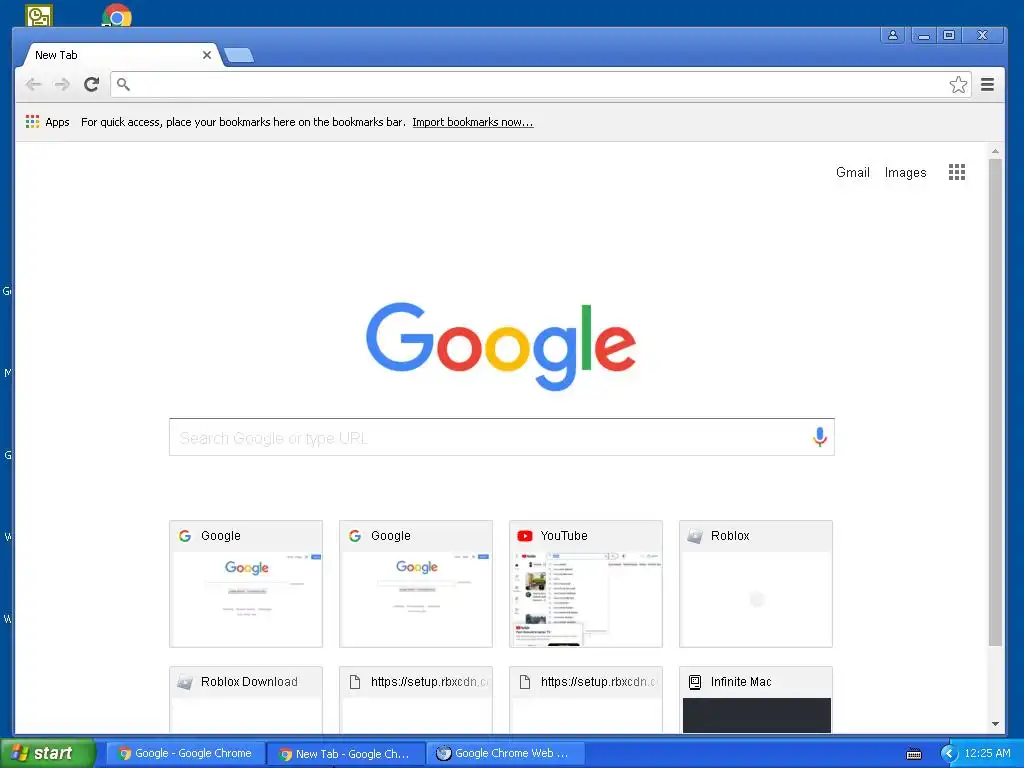The height and width of the screenshot is (768, 1024).
Task: Minimize the Chrome window
Action: click(923, 35)
